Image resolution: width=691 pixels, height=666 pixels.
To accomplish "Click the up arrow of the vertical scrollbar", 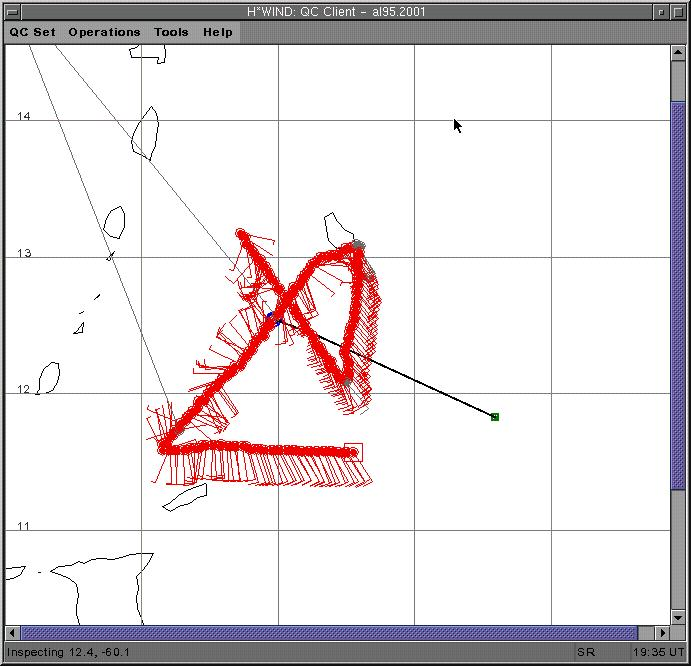I will click(679, 52).
